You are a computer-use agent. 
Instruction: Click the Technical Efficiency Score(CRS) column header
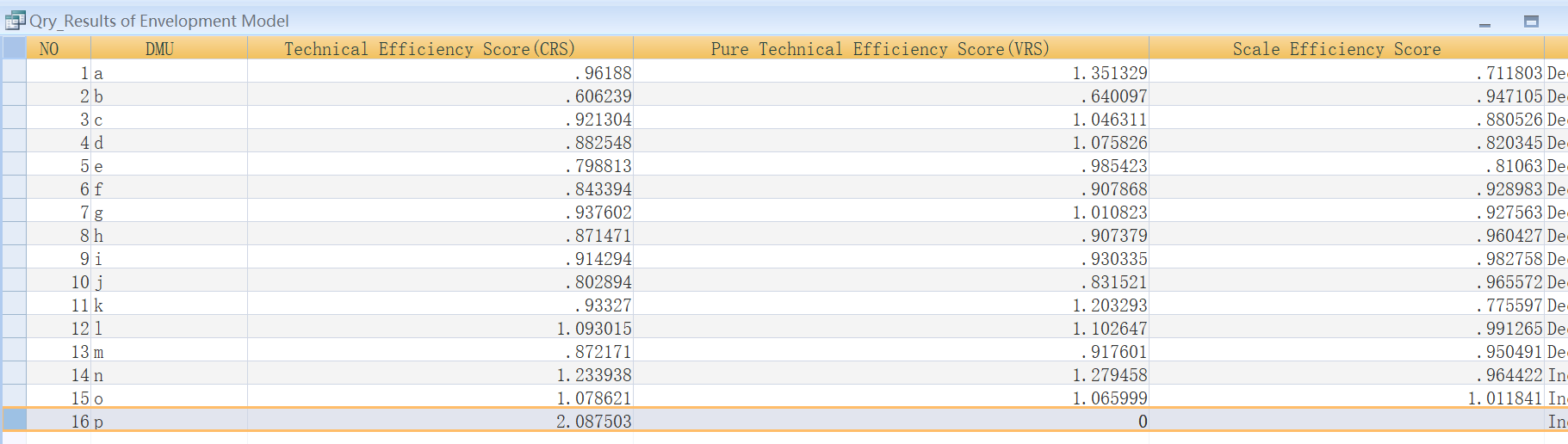(430, 49)
